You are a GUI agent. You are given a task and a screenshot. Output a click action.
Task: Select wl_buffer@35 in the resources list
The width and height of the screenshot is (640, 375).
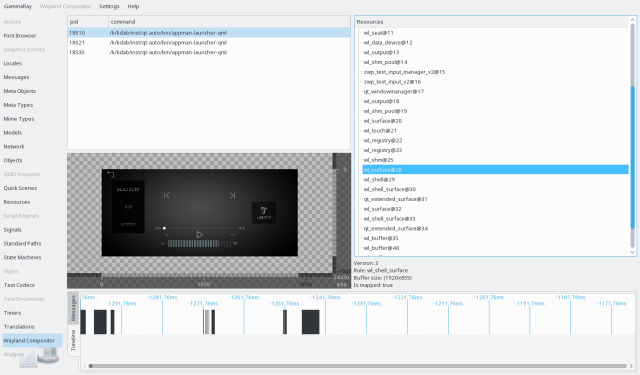(x=381, y=238)
